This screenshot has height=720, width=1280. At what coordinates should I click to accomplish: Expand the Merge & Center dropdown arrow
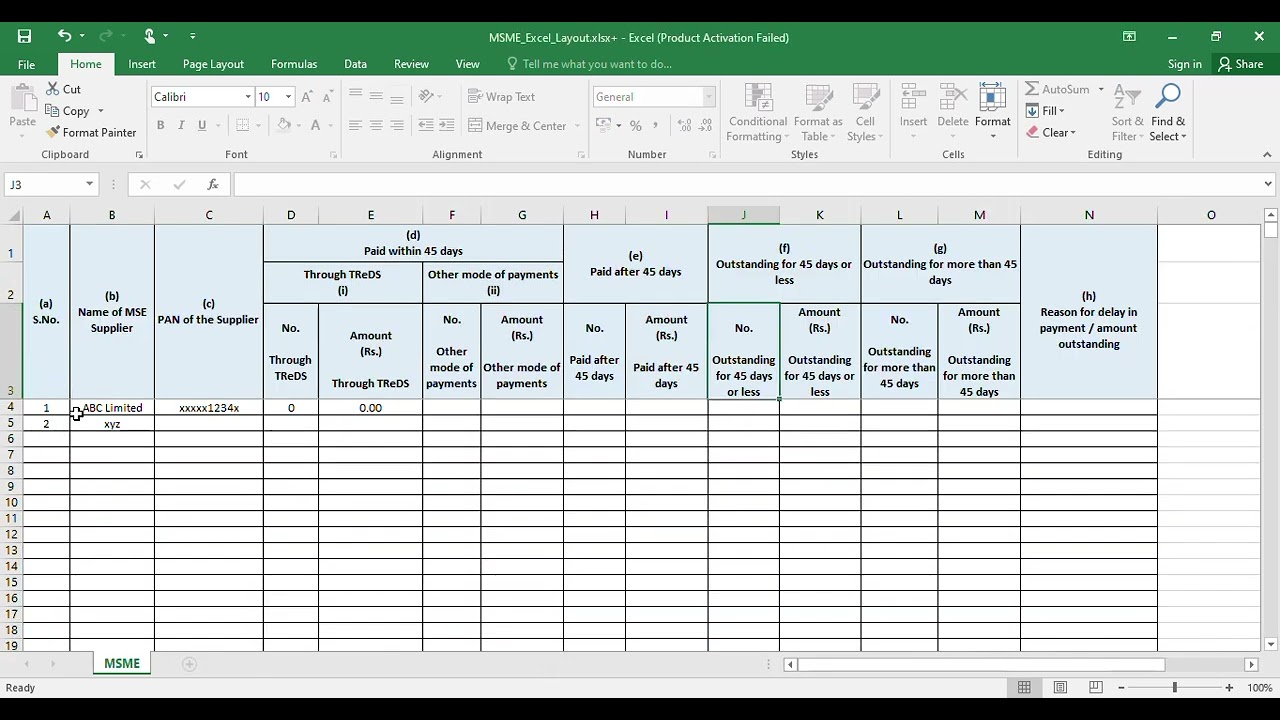pos(577,126)
